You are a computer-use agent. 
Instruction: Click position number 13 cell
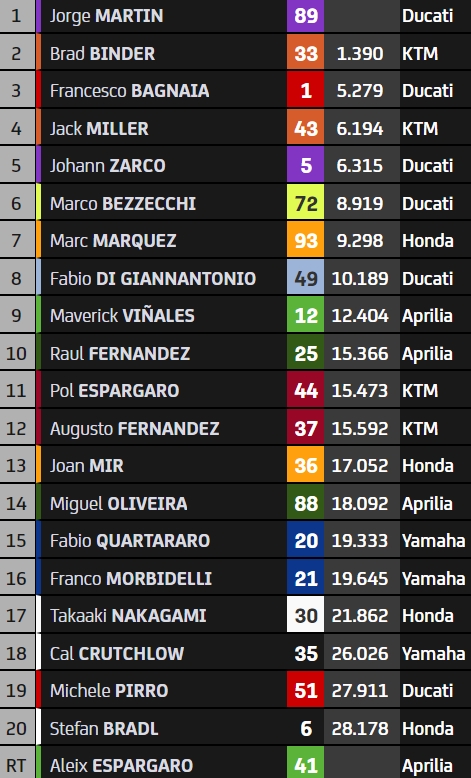[16, 465]
